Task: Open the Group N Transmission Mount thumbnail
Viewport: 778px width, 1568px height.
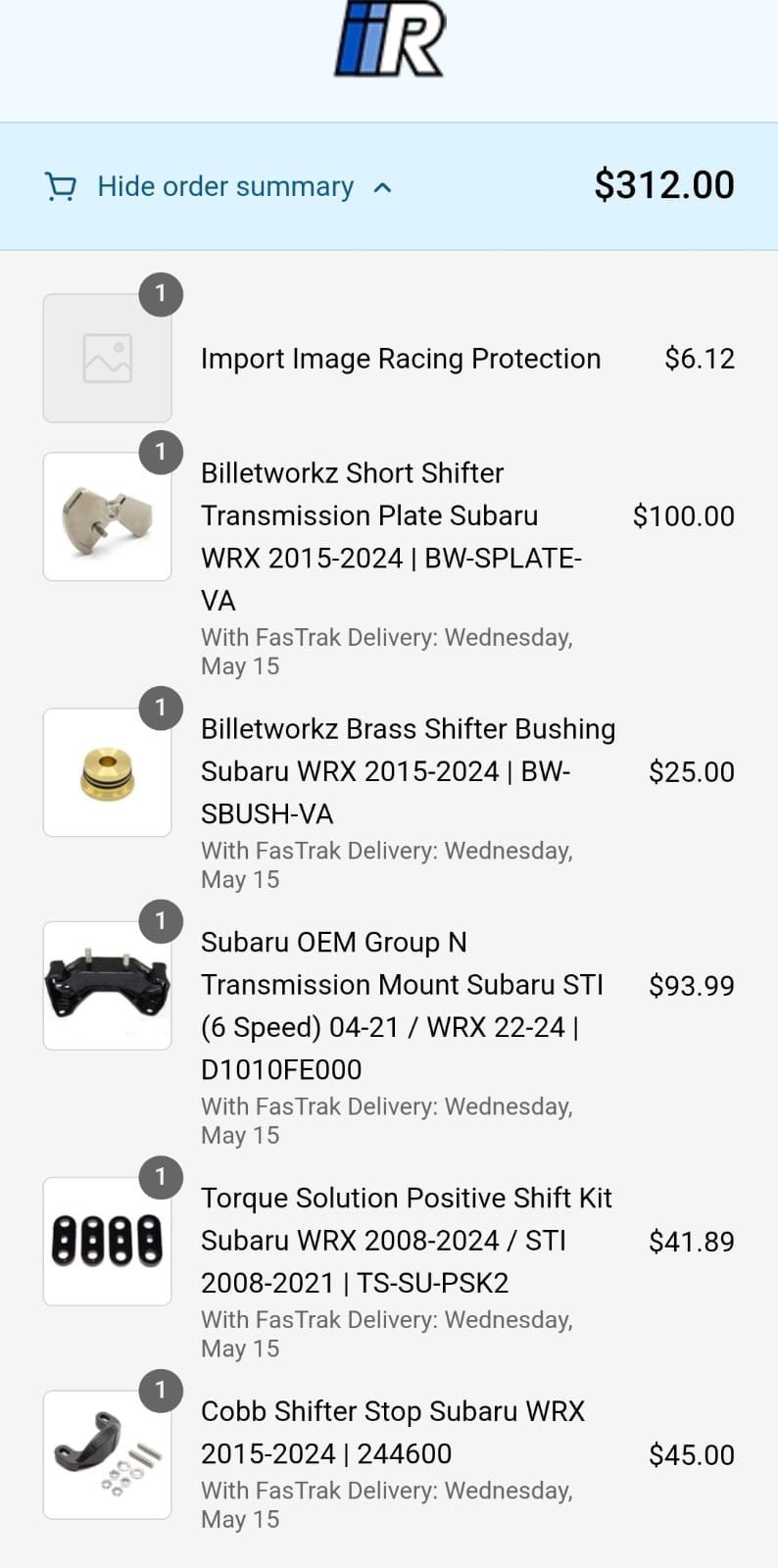Action: click(x=108, y=985)
